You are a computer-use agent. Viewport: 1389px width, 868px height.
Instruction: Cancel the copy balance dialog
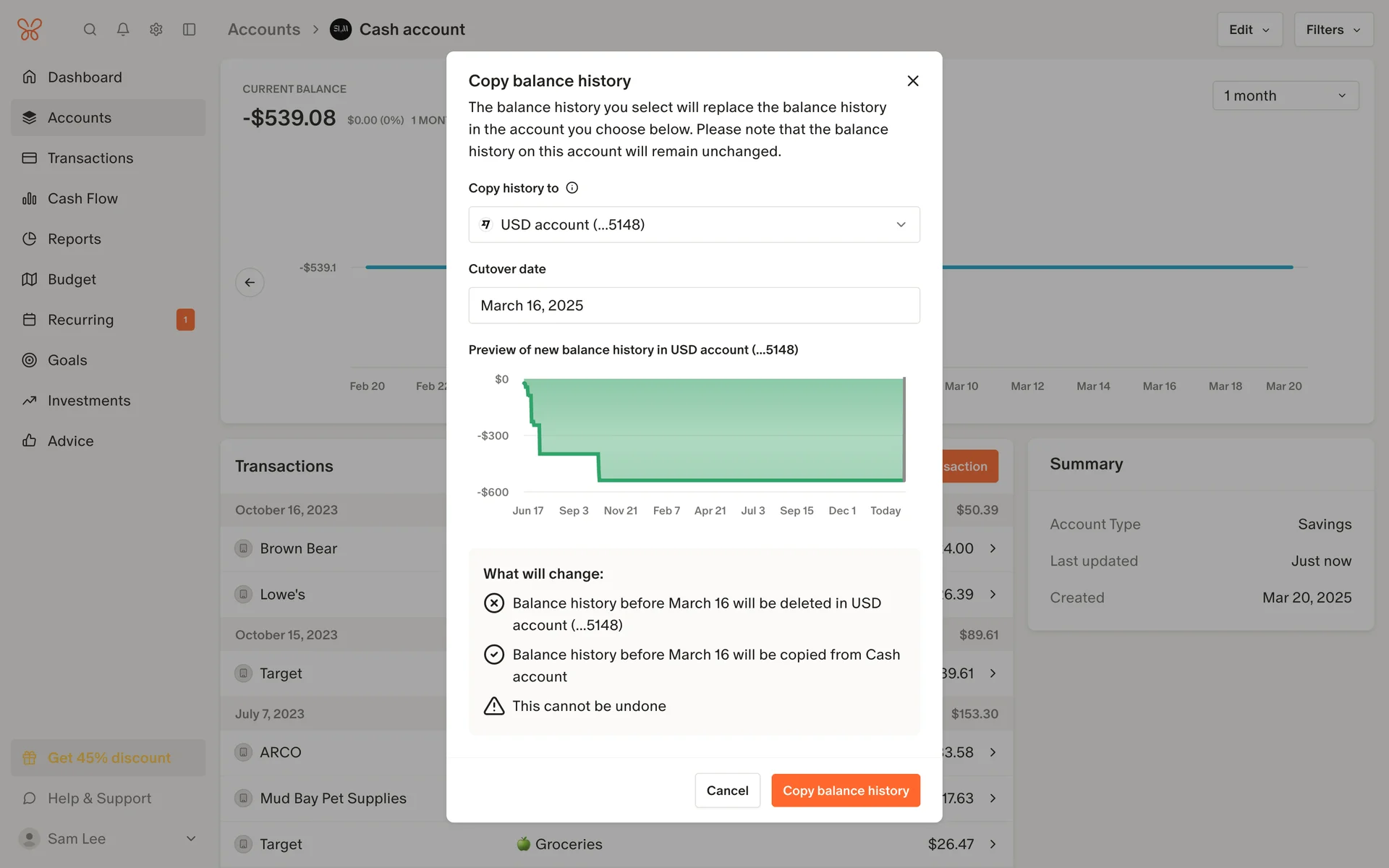click(727, 791)
